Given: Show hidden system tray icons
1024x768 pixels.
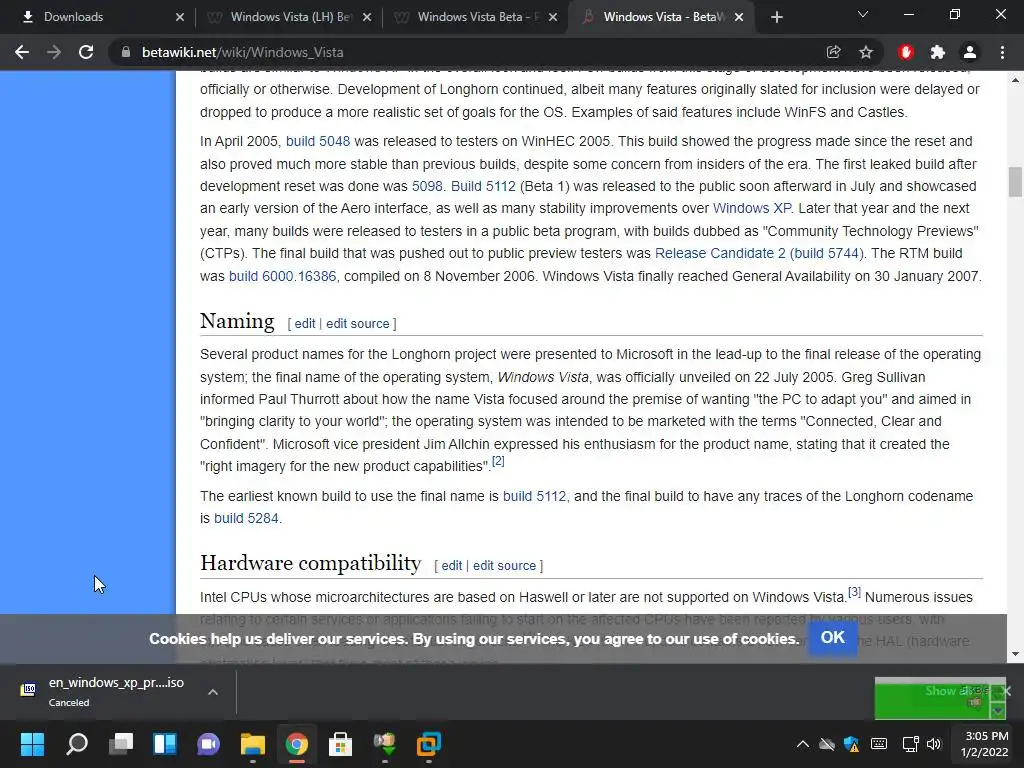Looking at the screenshot, I should pos(803,744).
